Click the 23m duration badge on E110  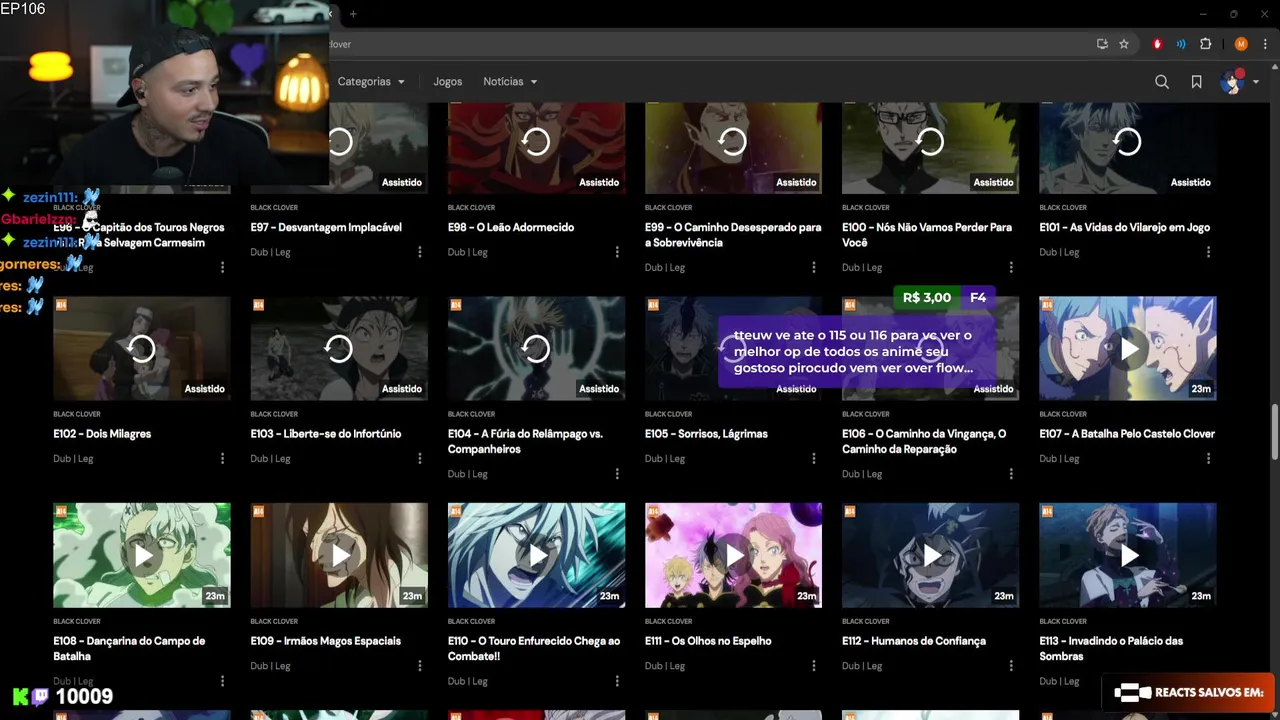[609, 596]
